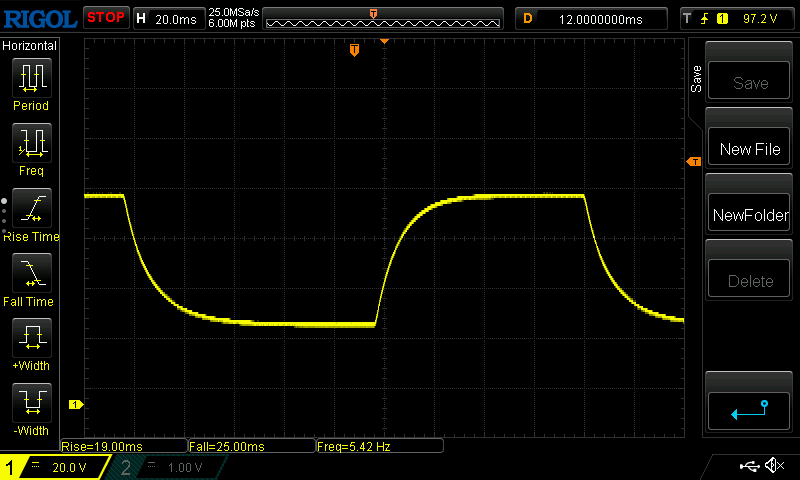Image resolution: width=800 pixels, height=480 pixels.
Task: Toggle the speaker sound icon
Action: pos(773,466)
